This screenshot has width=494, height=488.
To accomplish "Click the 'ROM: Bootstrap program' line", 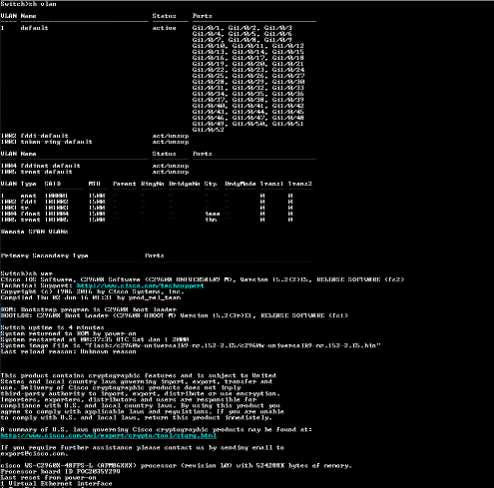I will tap(89, 310).
